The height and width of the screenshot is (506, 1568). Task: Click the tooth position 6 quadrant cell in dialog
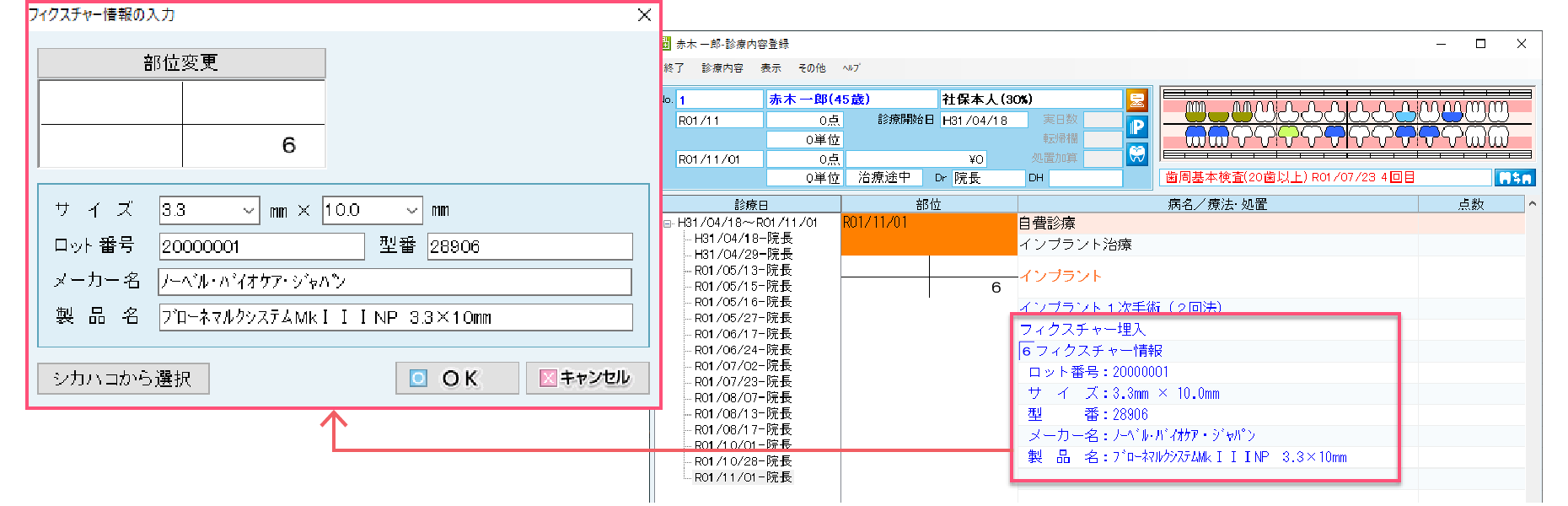[254, 146]
